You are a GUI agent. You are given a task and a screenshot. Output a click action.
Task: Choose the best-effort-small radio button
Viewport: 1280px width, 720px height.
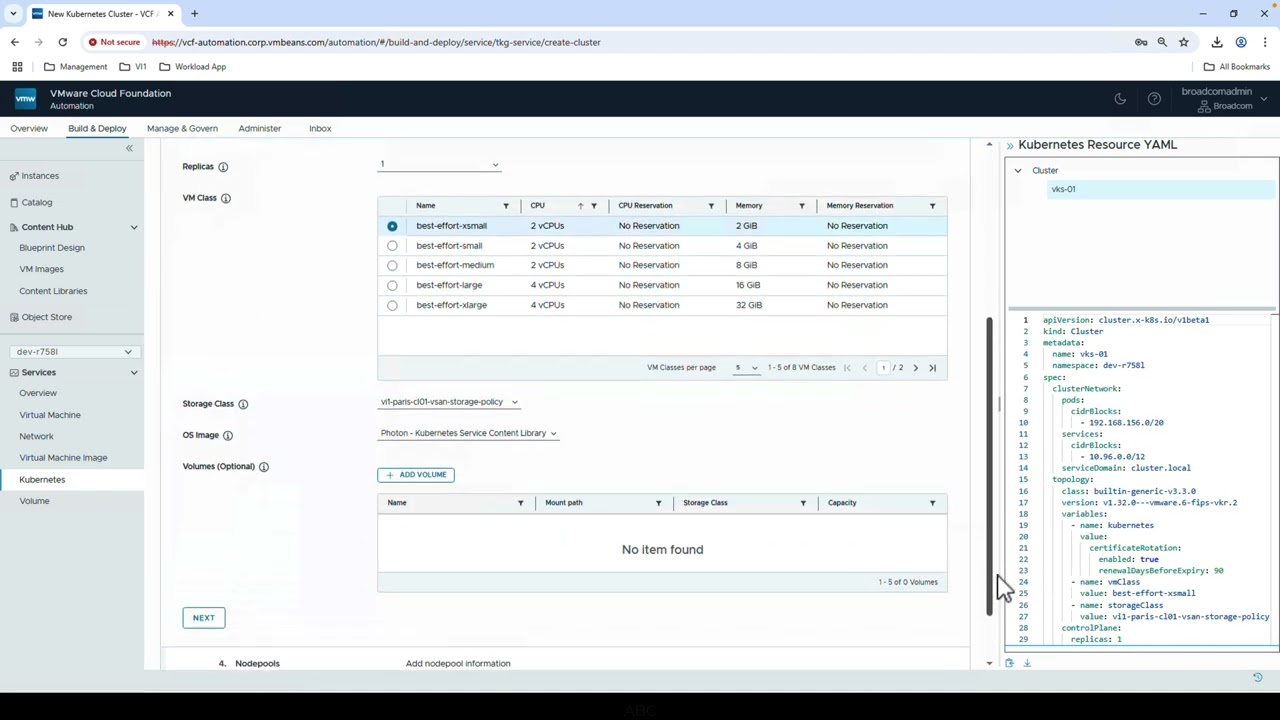392,246
